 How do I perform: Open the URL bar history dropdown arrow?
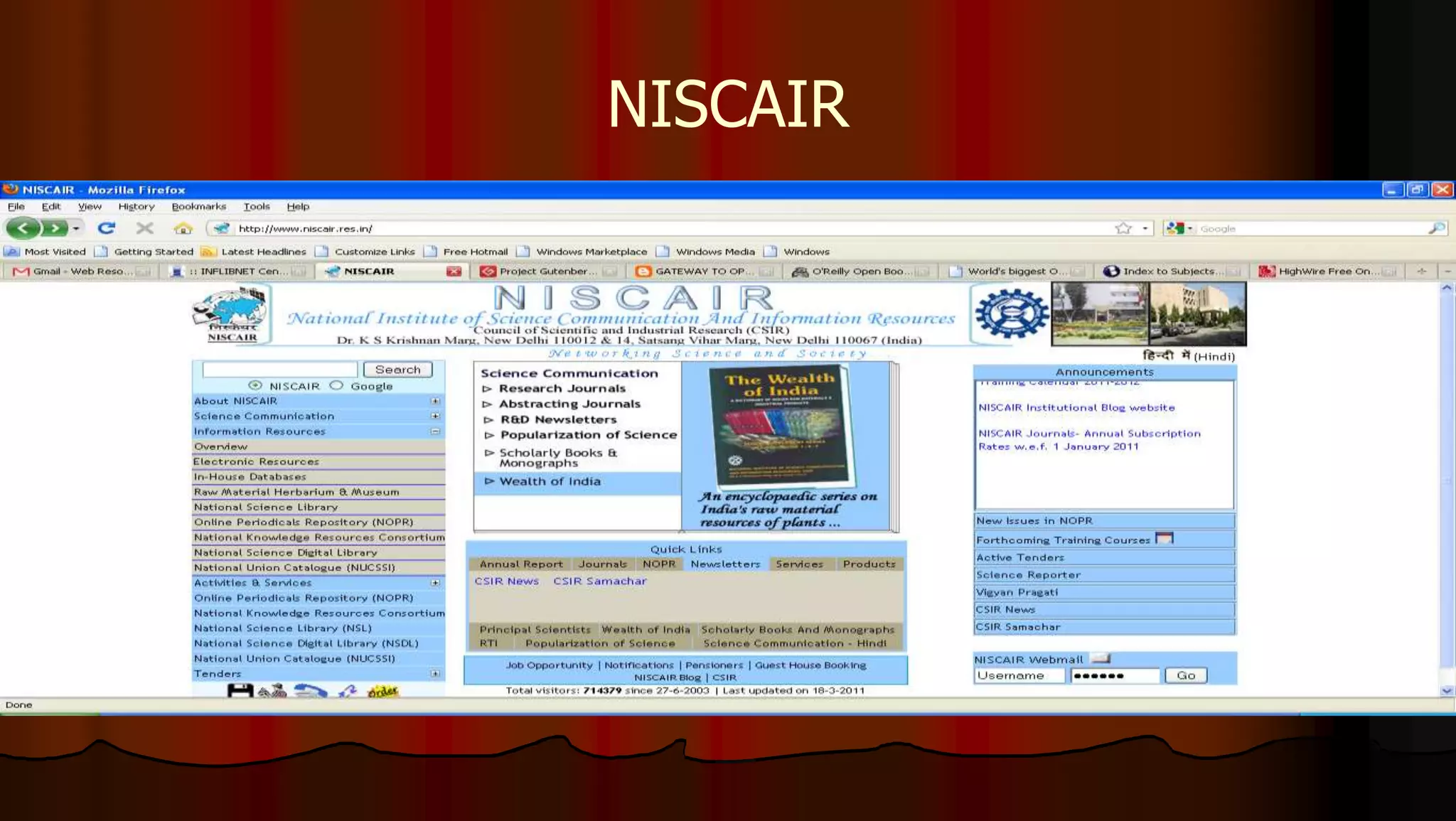[x=1145, y=228]
